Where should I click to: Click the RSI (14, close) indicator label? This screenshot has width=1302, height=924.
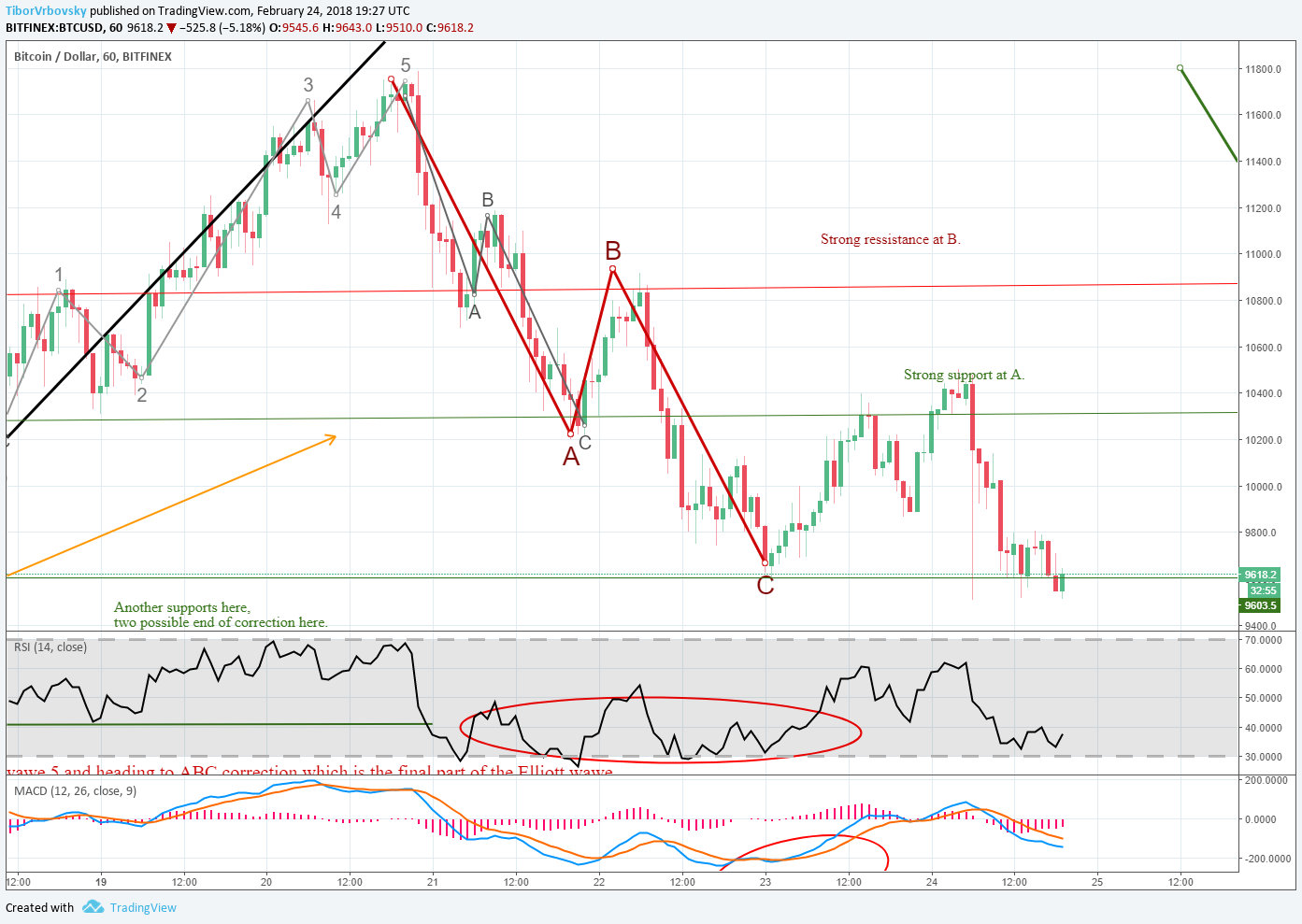(50, 647)
